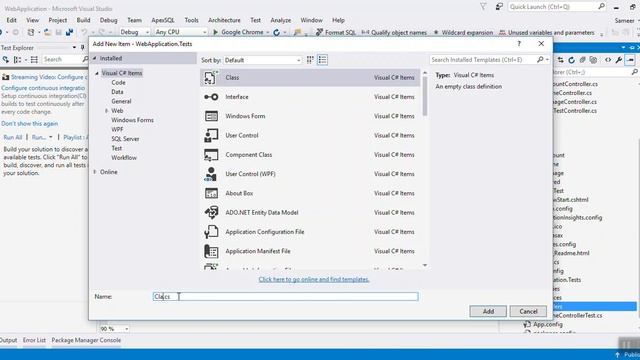Open the Architecture menu
Viewport: 640px width, 360px height.
[x=224, y=20]
